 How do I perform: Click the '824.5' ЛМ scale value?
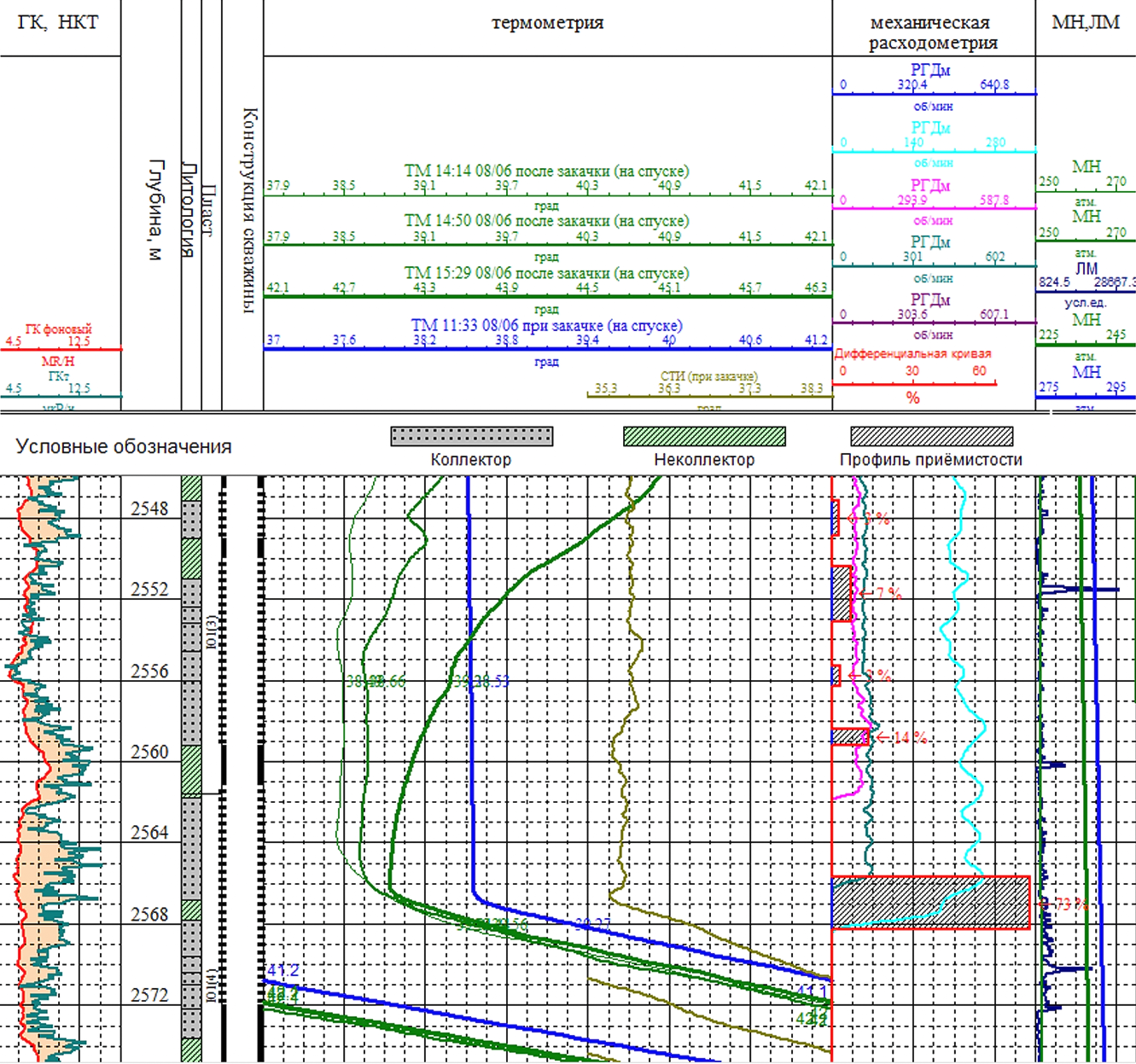point(1054,282)
